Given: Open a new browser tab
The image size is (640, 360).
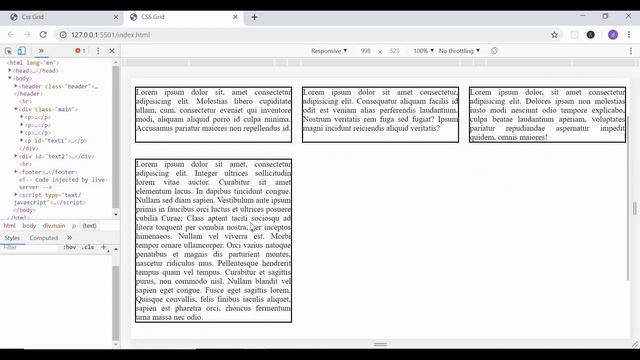Looking at the screenshot, I should click(x=254, y=17).
